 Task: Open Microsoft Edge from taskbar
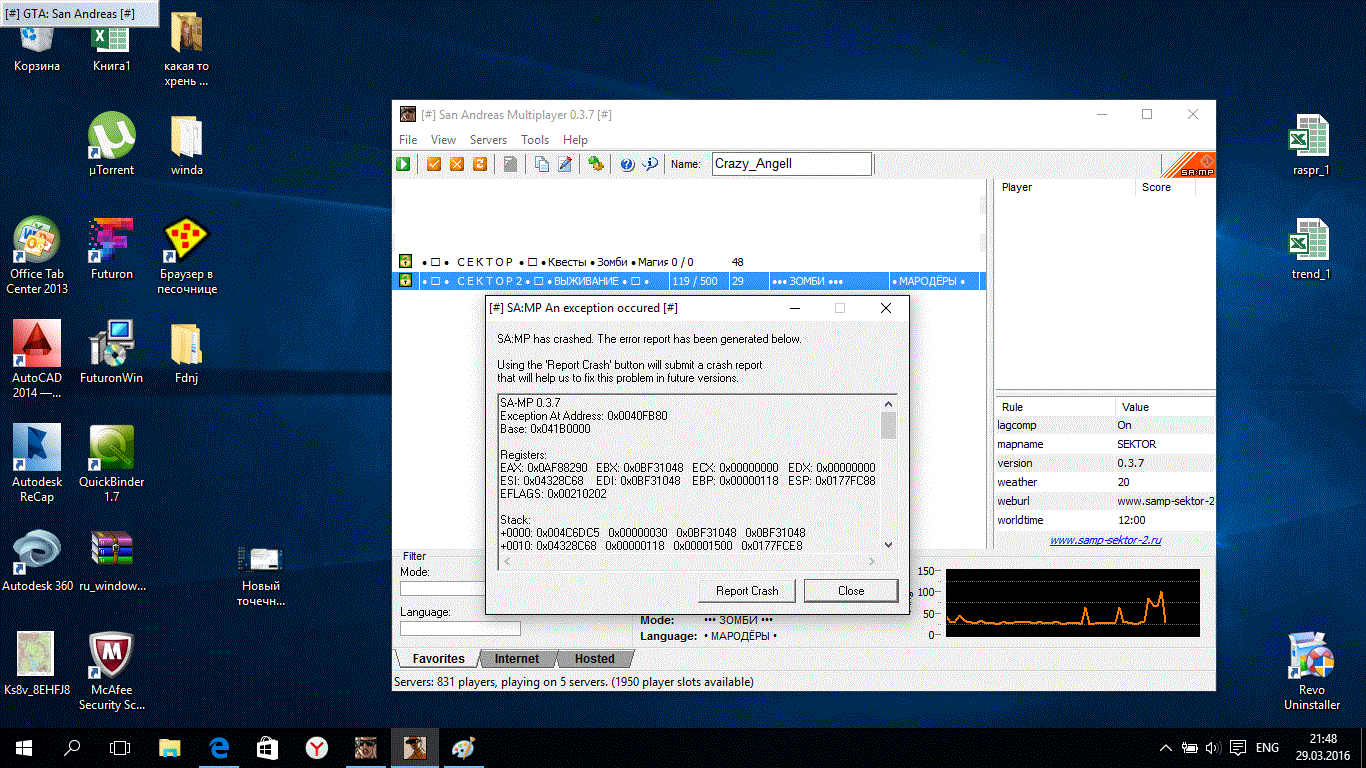pyautogui.click(x=218, y=747)
